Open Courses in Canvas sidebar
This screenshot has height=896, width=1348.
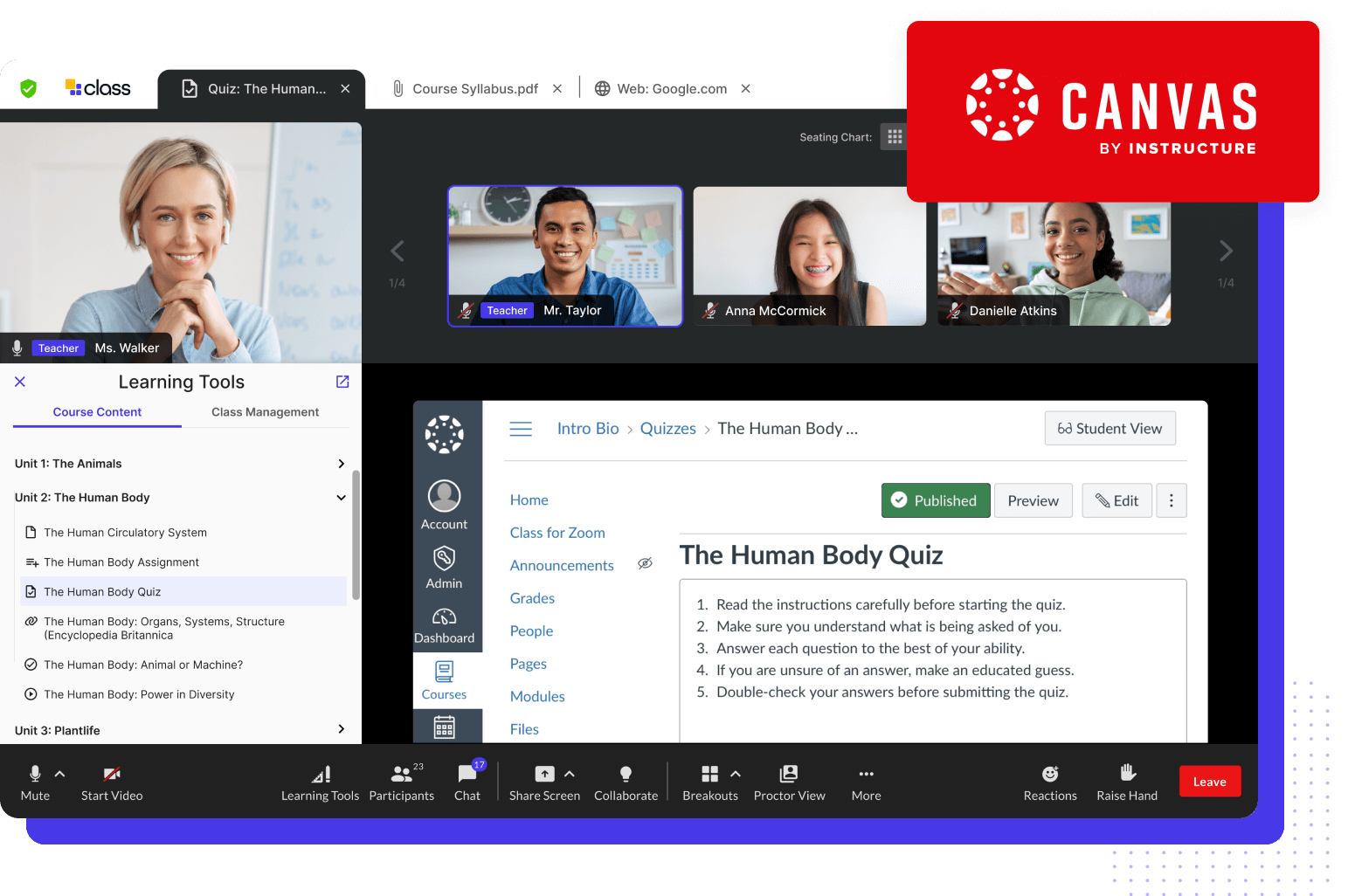coord(445,681)
